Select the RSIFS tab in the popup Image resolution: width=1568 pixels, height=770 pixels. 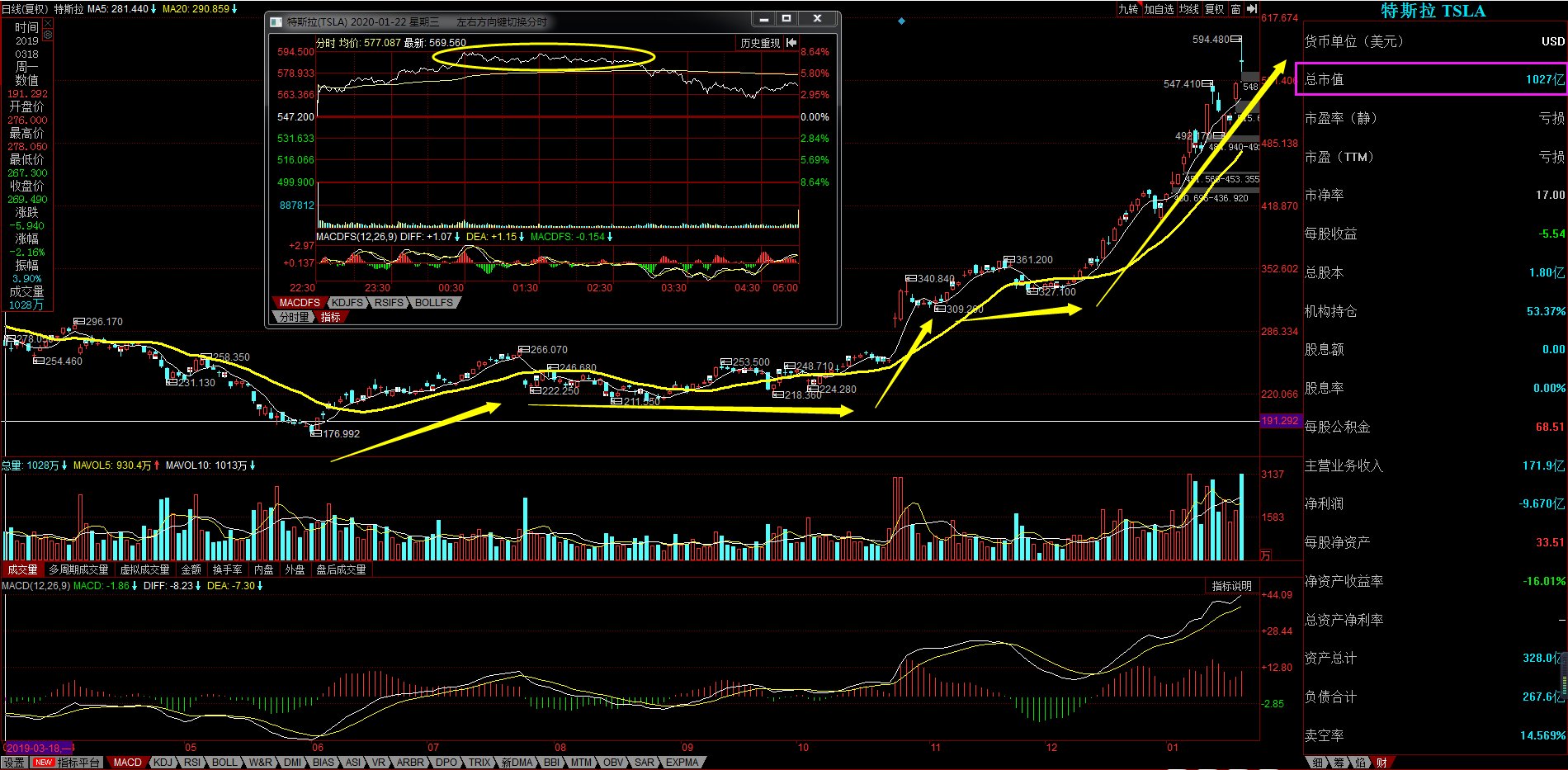(x=390, y=303)
